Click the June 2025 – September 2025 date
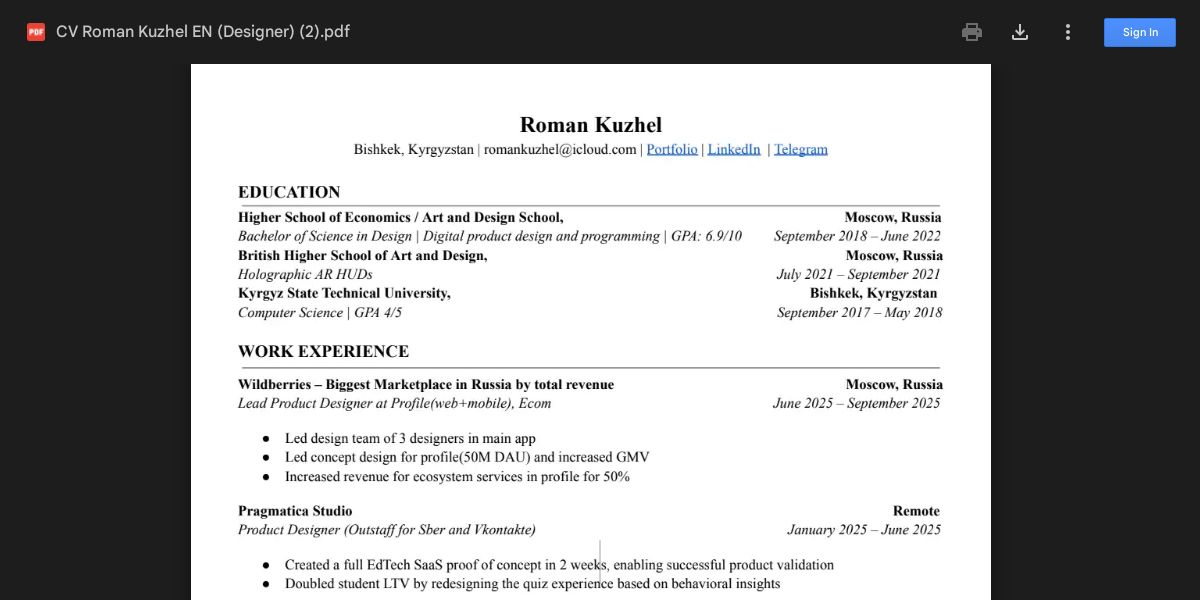Image resolution: width=1200 pixels, height=600 pixels. (857, 403)
